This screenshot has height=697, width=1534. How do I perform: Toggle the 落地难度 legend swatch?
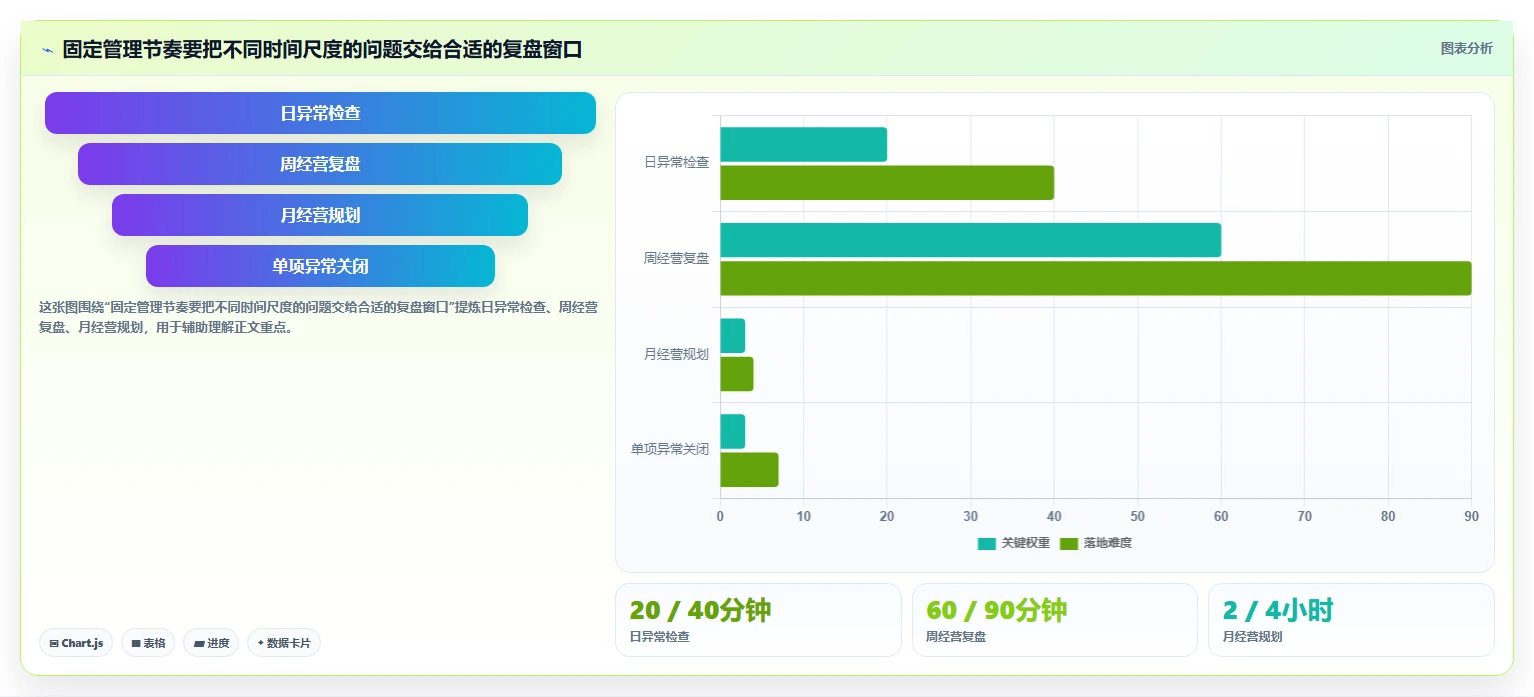pos(1069,543)
